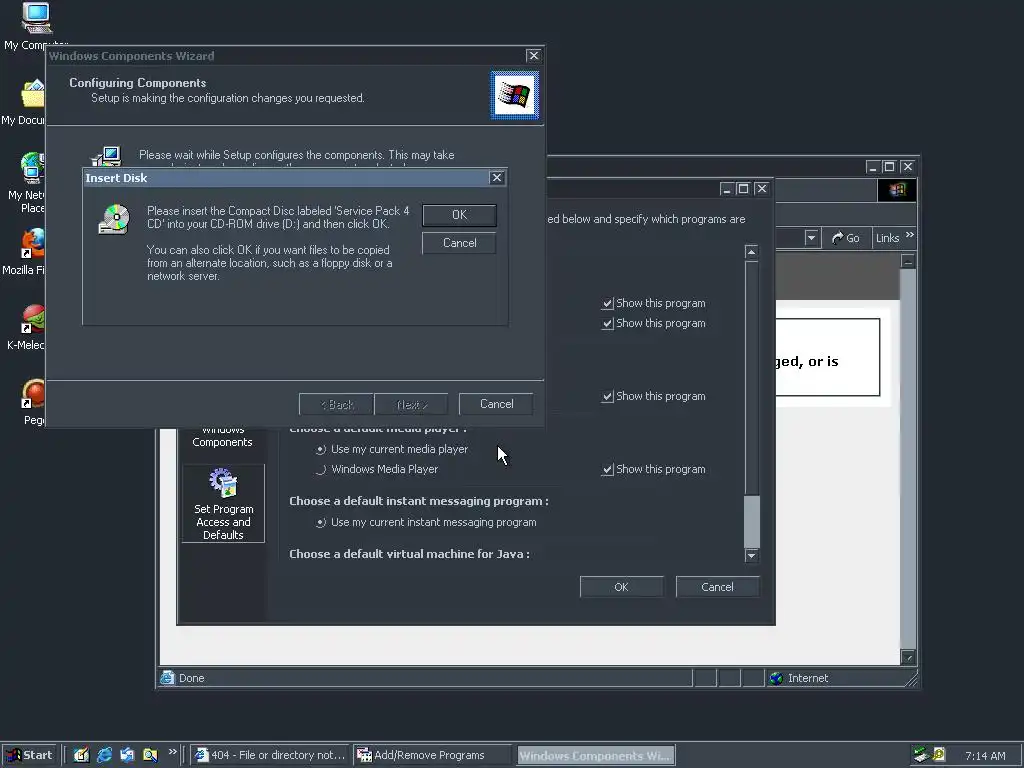Open My Network Places desktop icon

coord(33,168)
